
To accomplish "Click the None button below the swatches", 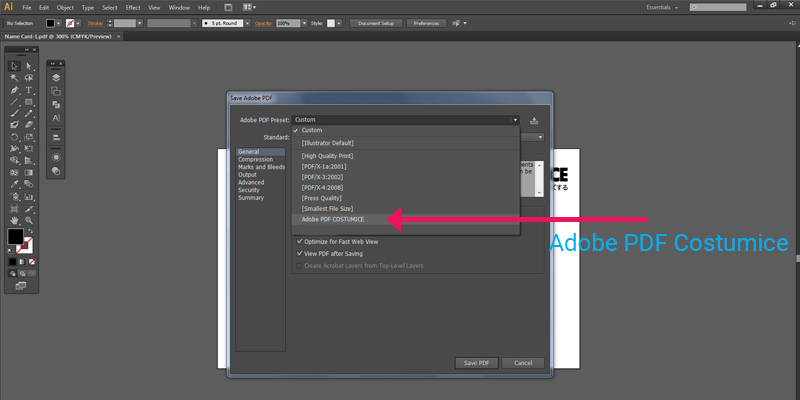I will pos(32,262).
